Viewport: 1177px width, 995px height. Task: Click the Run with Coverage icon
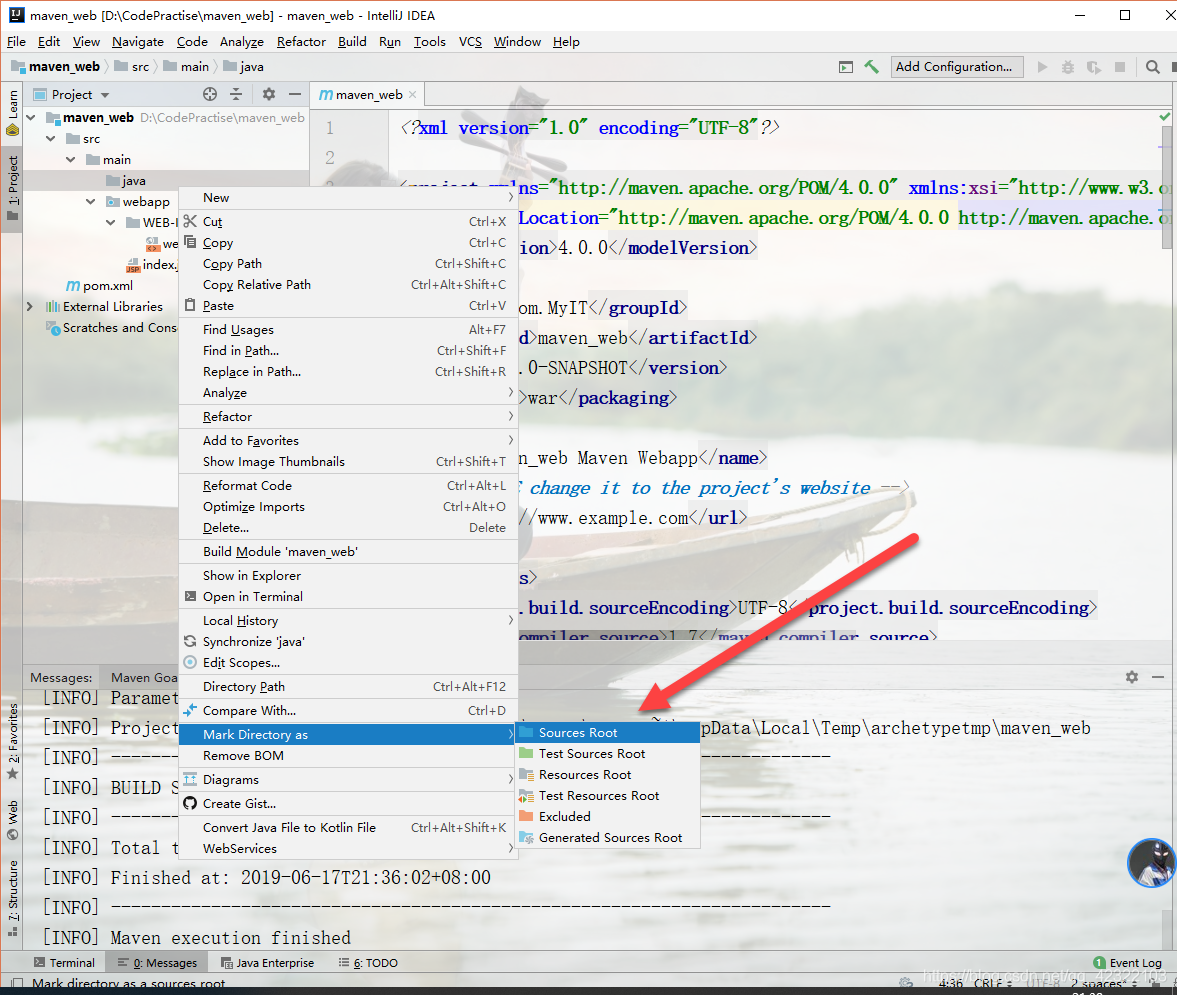tap(1094, 67)
